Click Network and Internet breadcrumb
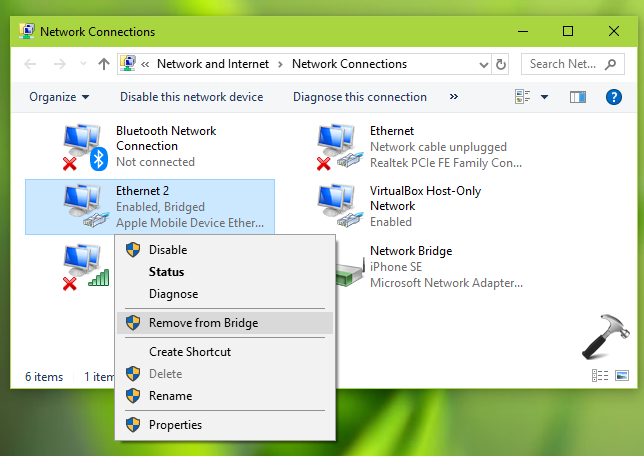 coord(212,64)
